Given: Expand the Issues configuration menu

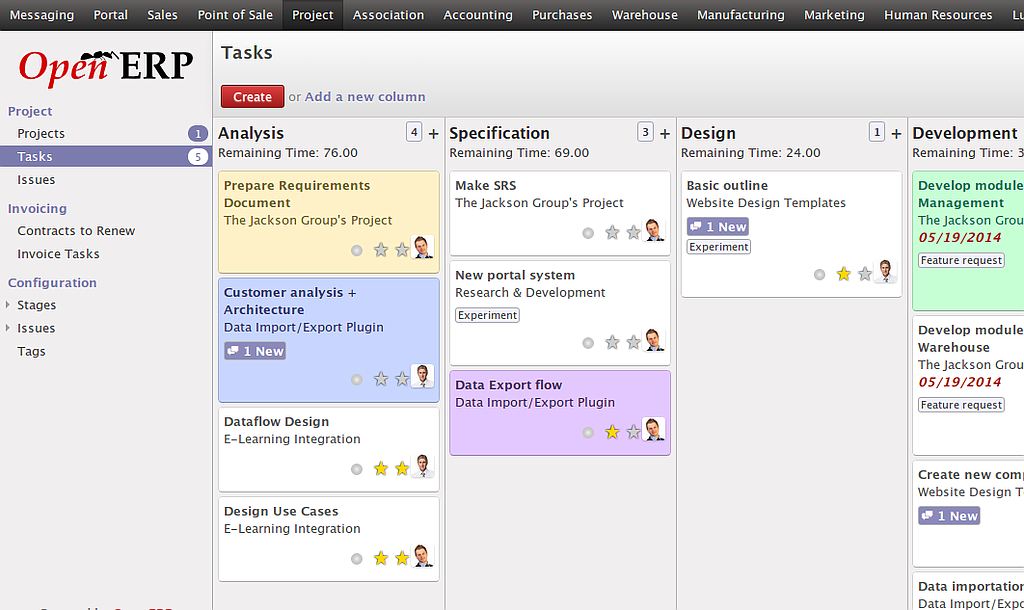Looking at the screenshot, I should click(8, 328).
